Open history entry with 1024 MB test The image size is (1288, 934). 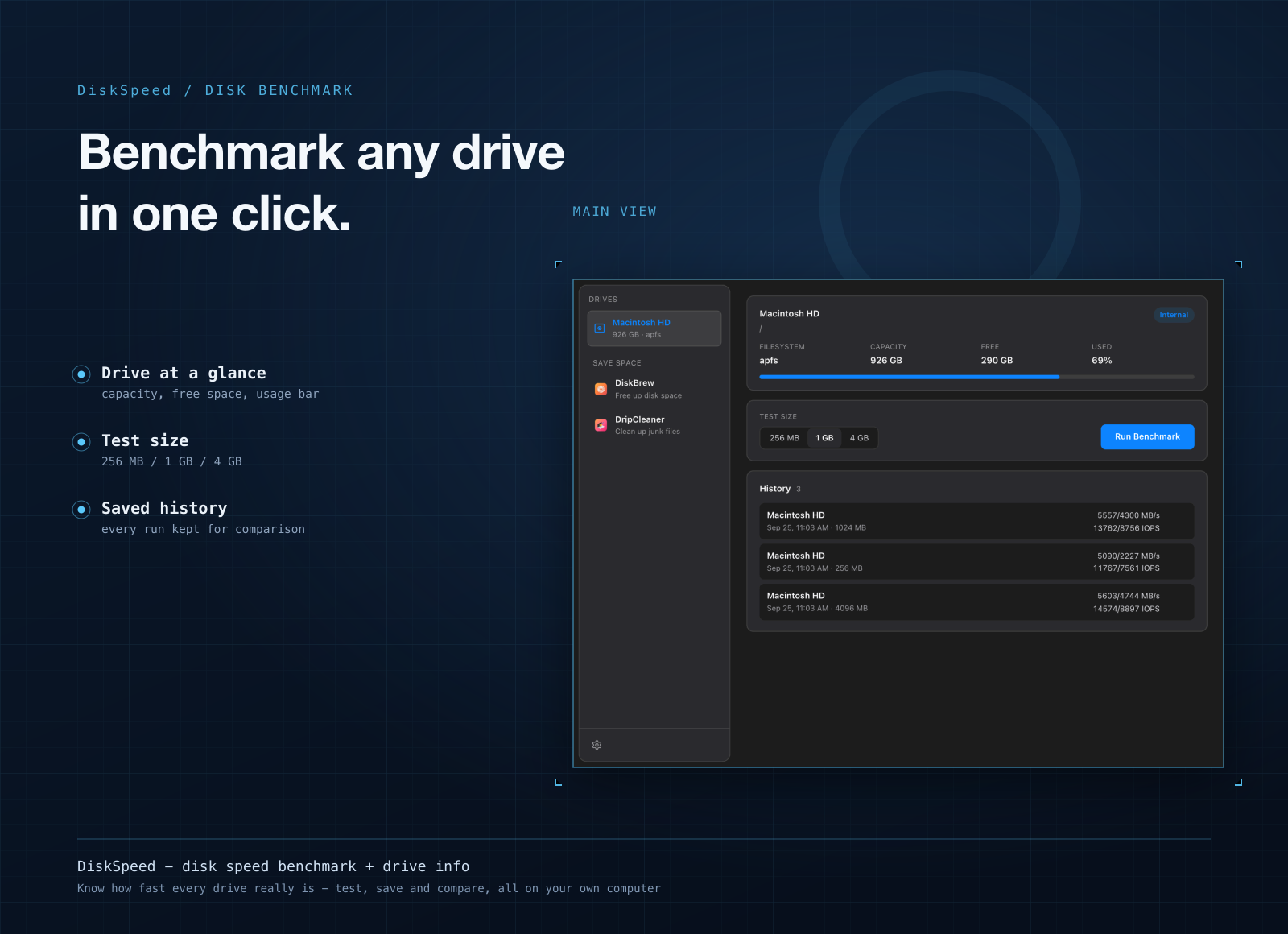point(976,521)
